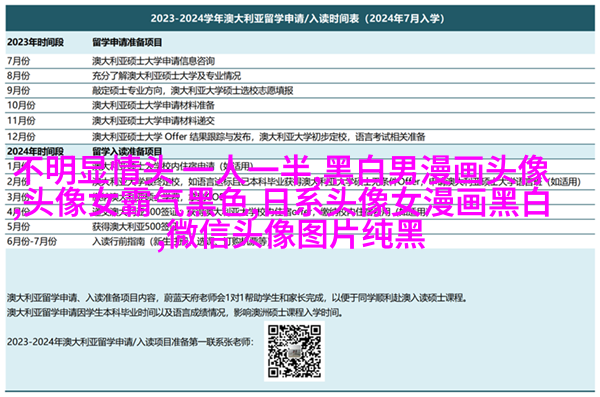This screenshot has height=397, width=600.
Task: Click the 12月份 Offer 结果跟踪与发布 entry
Action: coord(259,136)
